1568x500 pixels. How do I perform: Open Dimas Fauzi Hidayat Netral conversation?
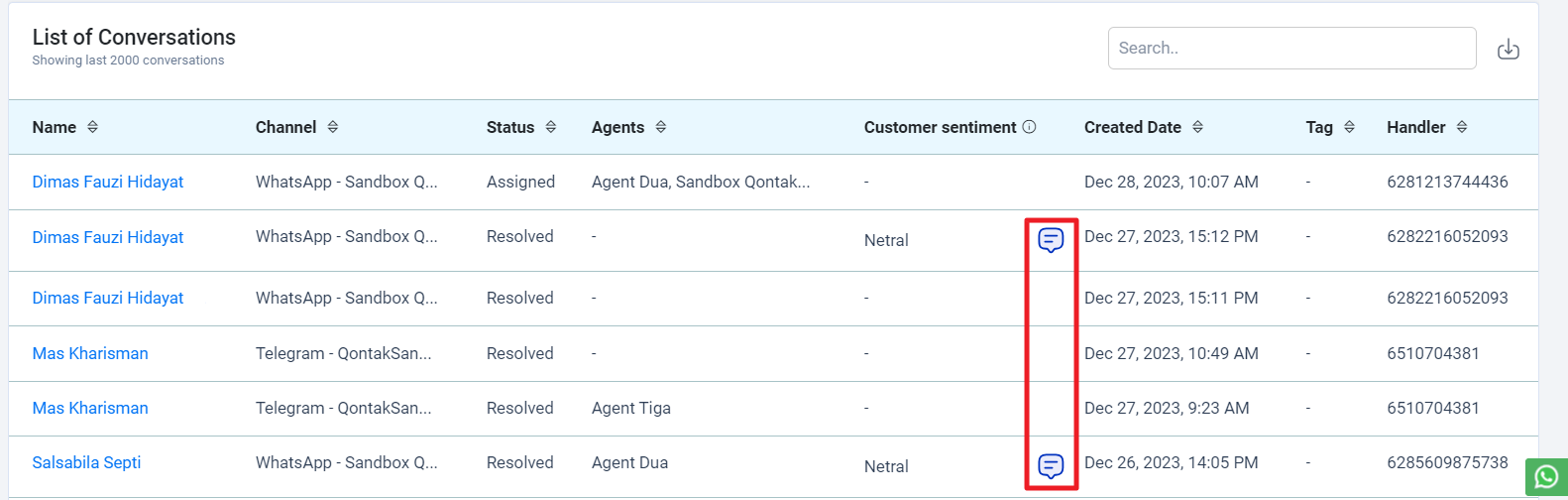108,237
